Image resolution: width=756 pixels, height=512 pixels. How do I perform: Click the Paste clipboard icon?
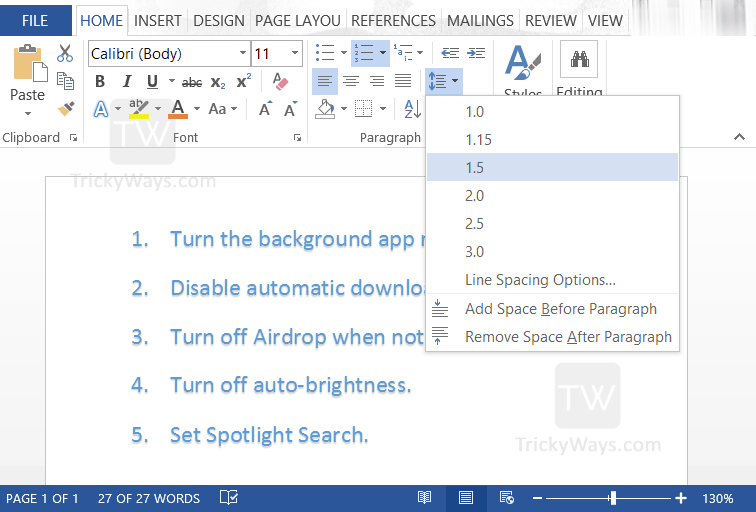click(x=29, y=63)
